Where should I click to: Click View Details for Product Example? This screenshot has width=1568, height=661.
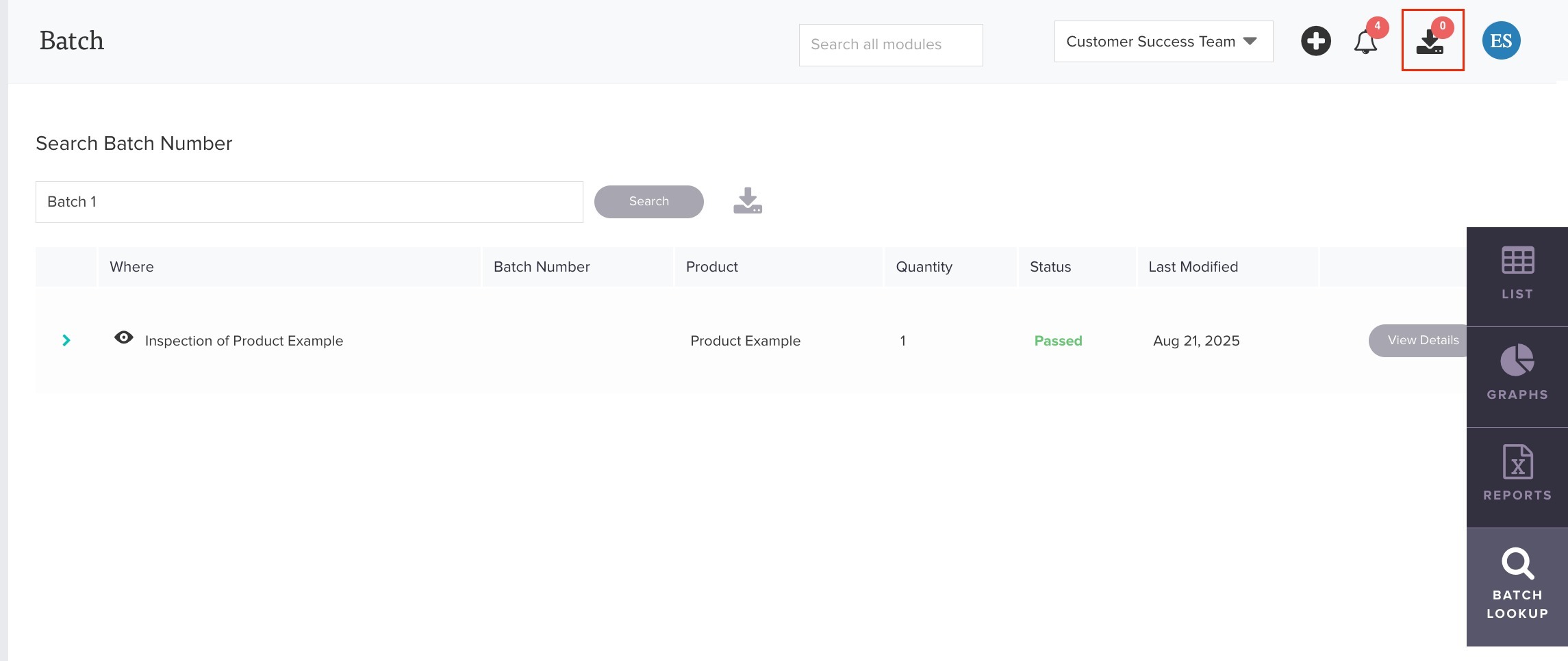1418,340
